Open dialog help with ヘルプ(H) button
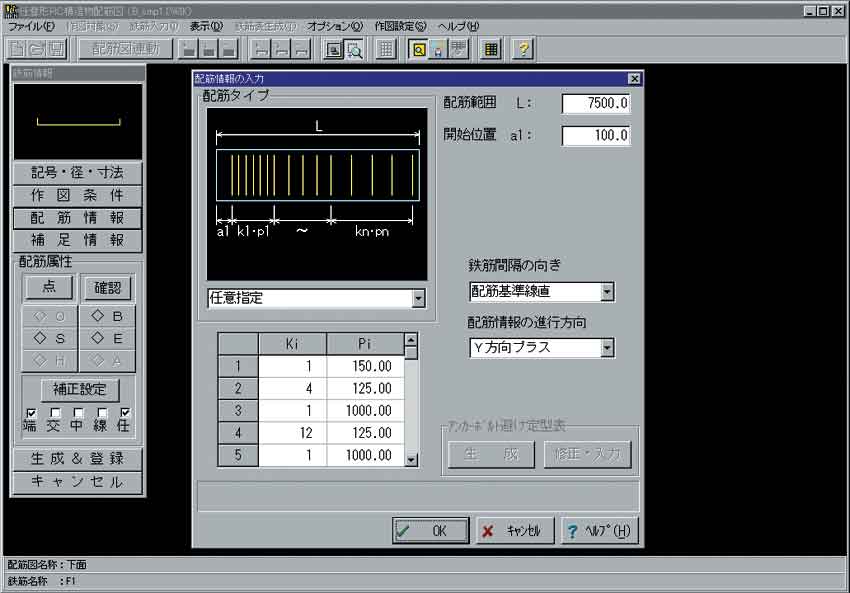850x593 pixels. 599,530
